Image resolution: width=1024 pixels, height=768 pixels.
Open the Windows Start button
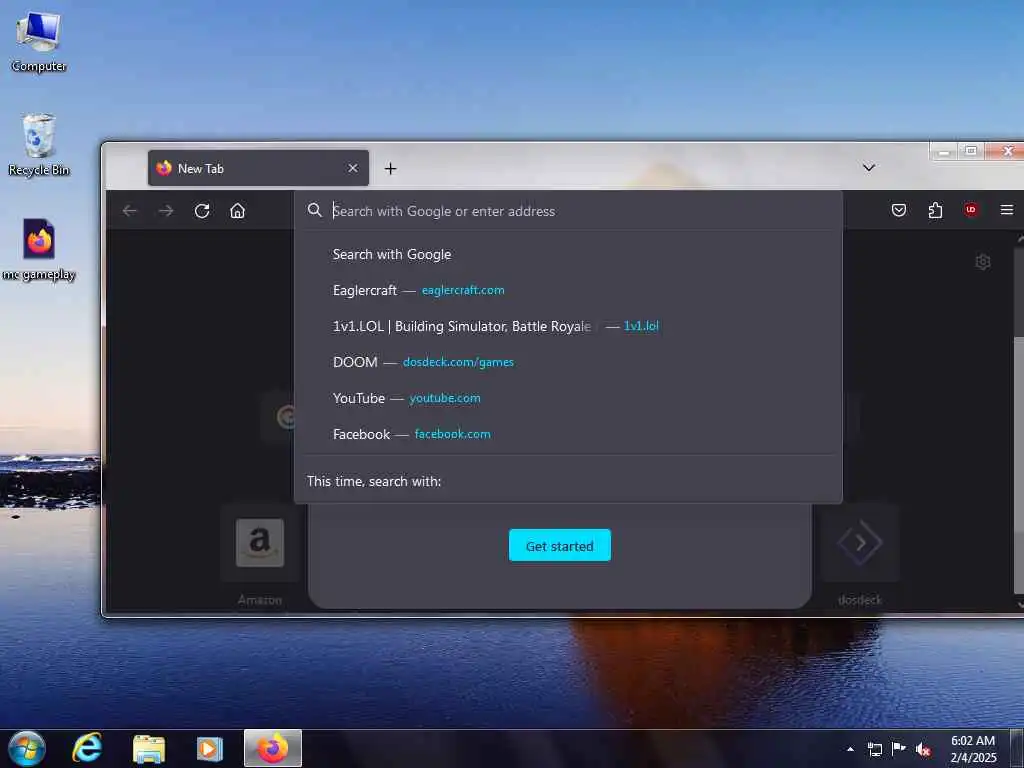(x=26, y=748)
